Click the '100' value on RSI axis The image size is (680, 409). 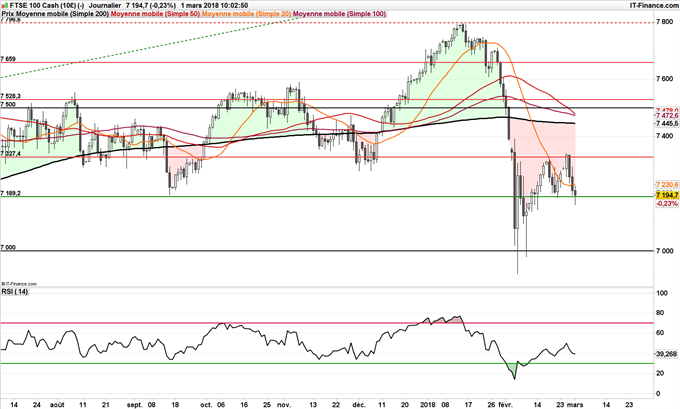(x=662, y=293)
